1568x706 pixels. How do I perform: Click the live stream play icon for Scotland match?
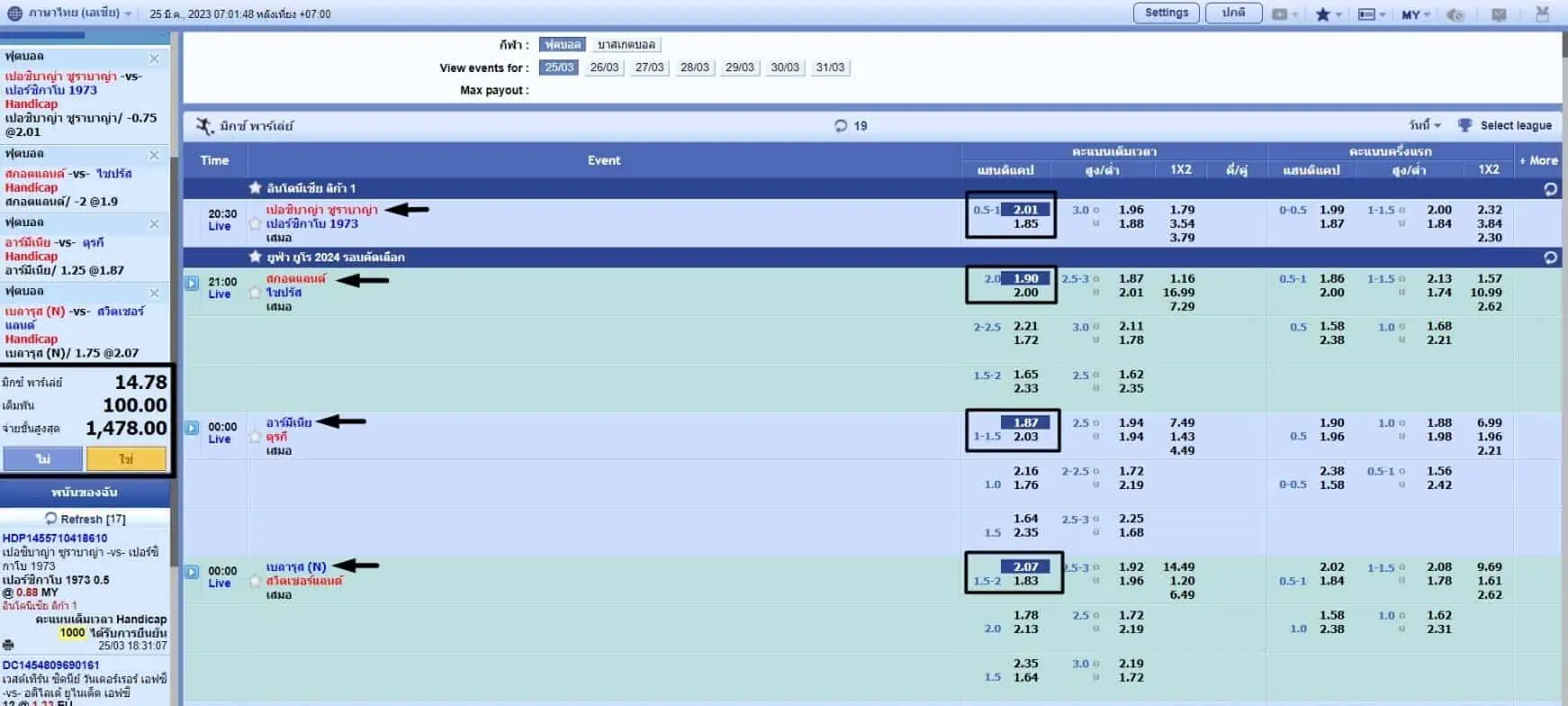pyautogui.click(x=192, y=283)
